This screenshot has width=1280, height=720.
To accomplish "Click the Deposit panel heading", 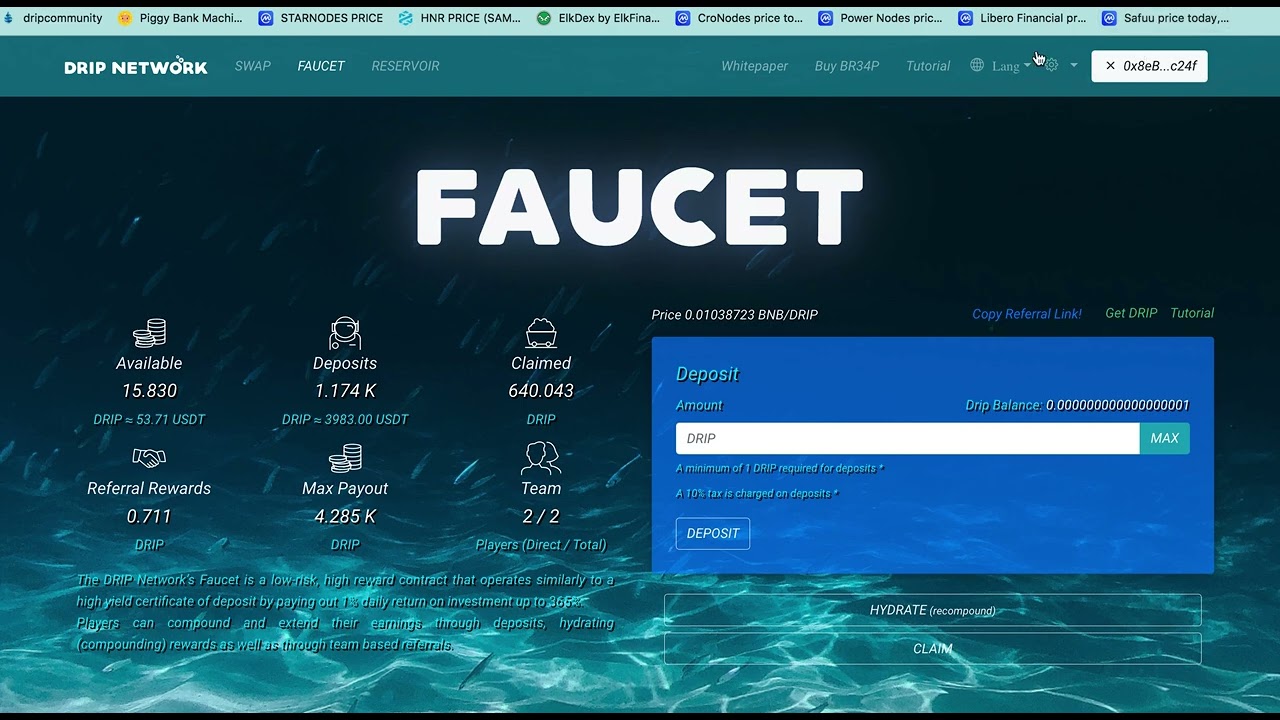I will 707,374.
